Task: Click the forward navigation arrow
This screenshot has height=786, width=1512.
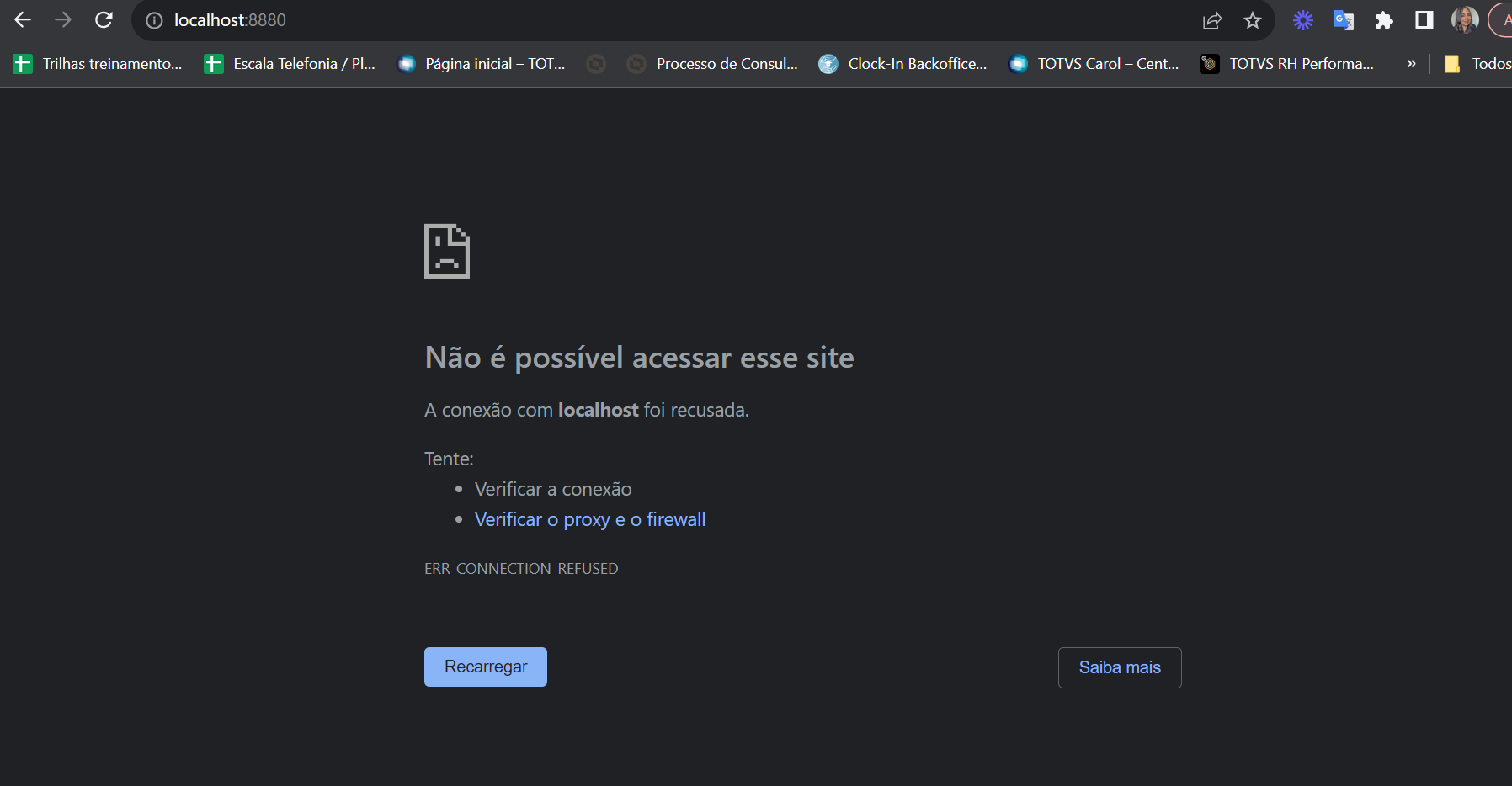Action: pyautogui.click(x=63, y=20)
